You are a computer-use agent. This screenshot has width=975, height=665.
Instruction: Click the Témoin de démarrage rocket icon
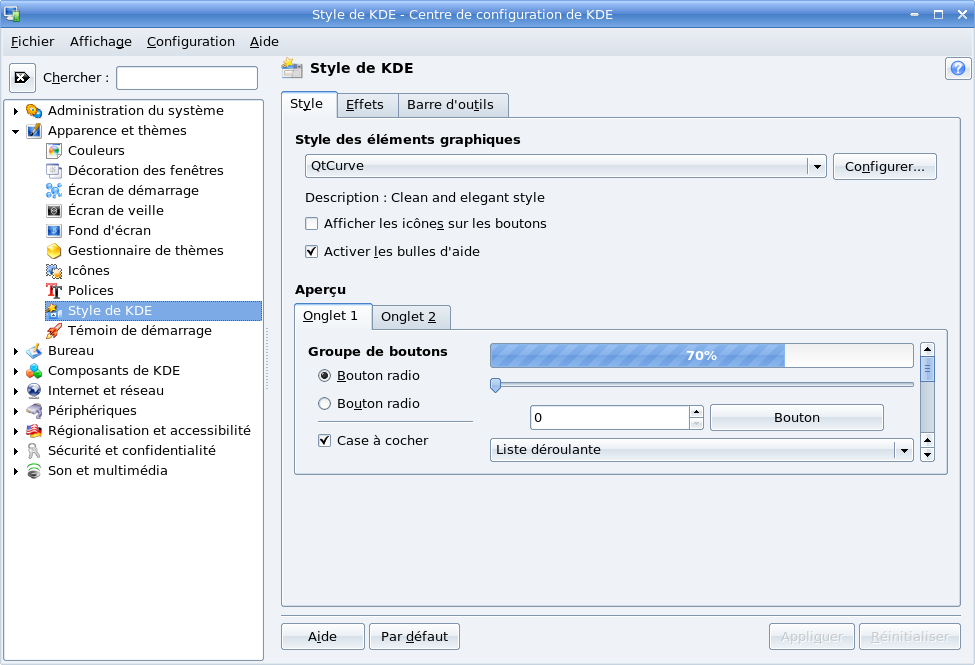[x=54, y=330]
